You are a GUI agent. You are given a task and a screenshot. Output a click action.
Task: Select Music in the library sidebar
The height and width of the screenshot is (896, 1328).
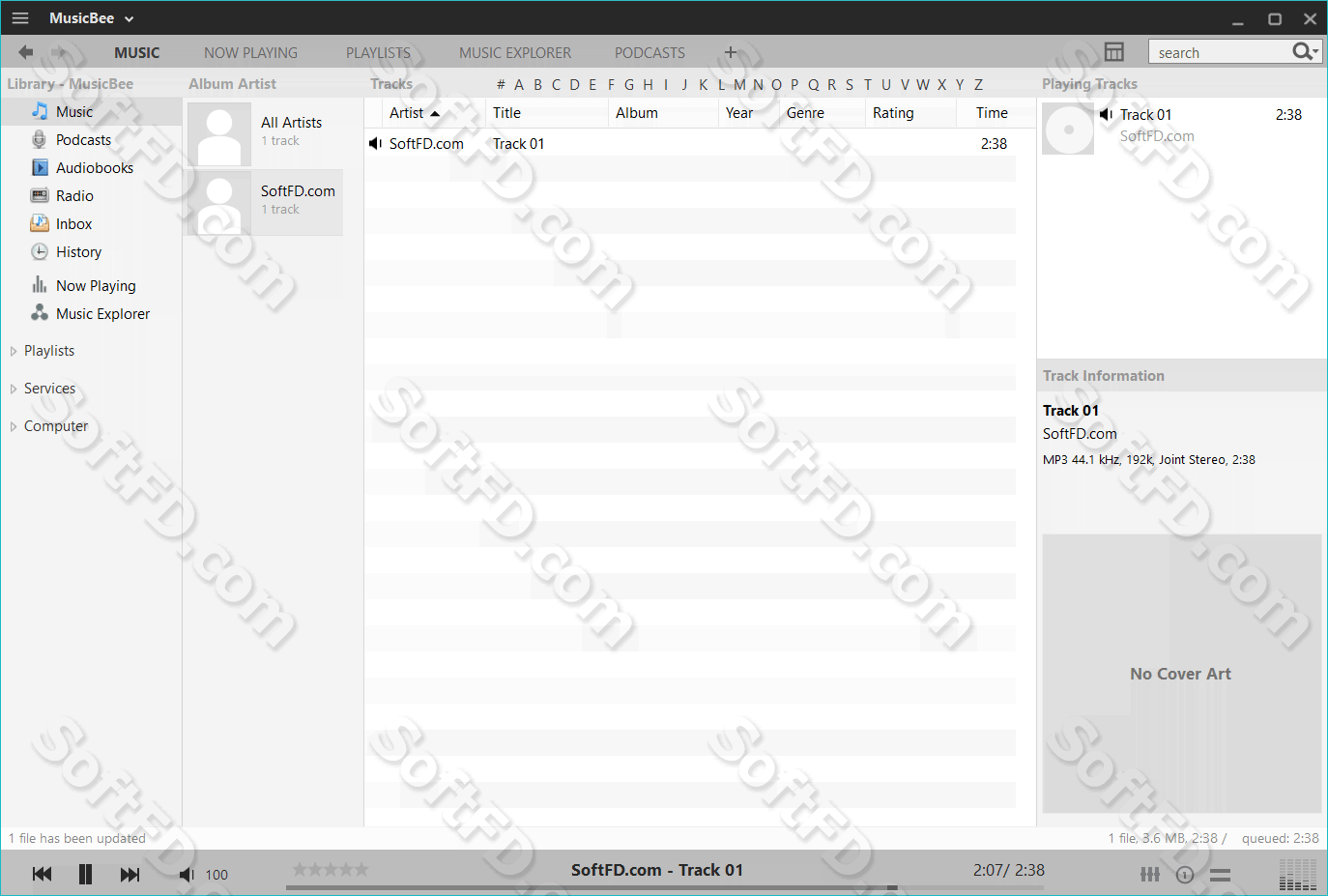click(x=92, y=112)
